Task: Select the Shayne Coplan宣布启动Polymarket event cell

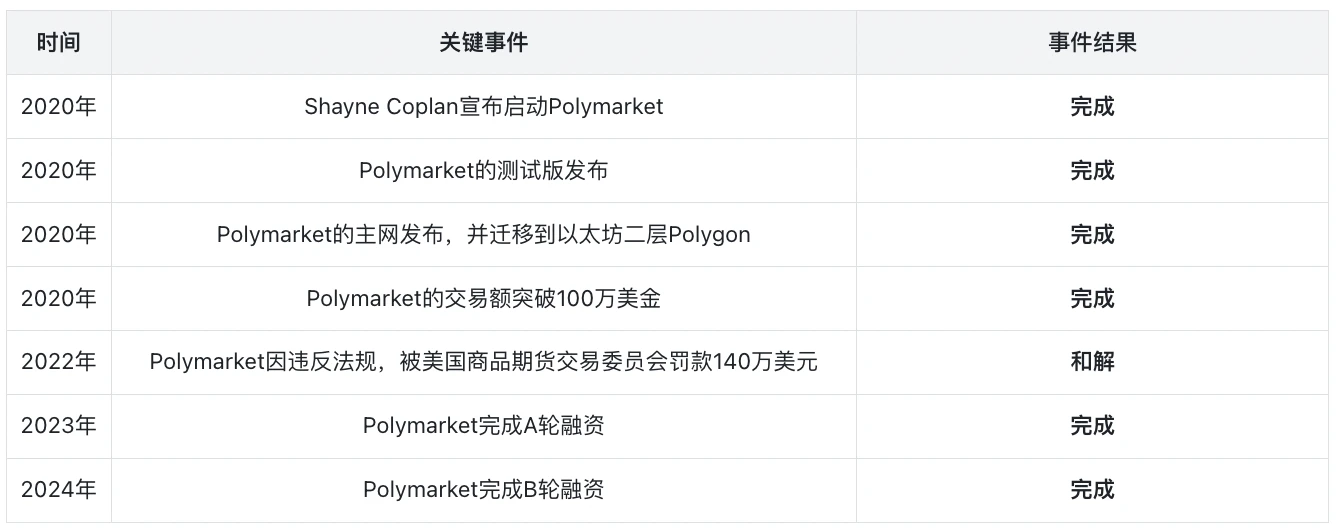Action: [x=483, y=107]
